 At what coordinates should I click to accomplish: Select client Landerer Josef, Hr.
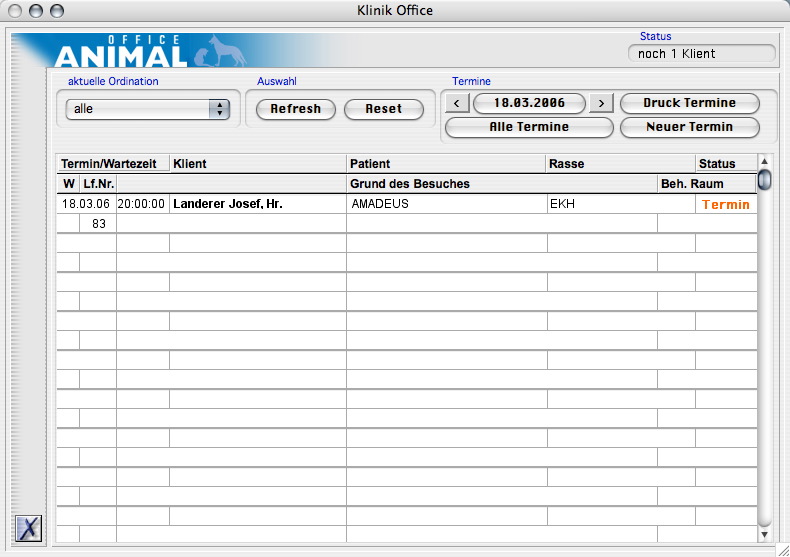coord(226,204)
